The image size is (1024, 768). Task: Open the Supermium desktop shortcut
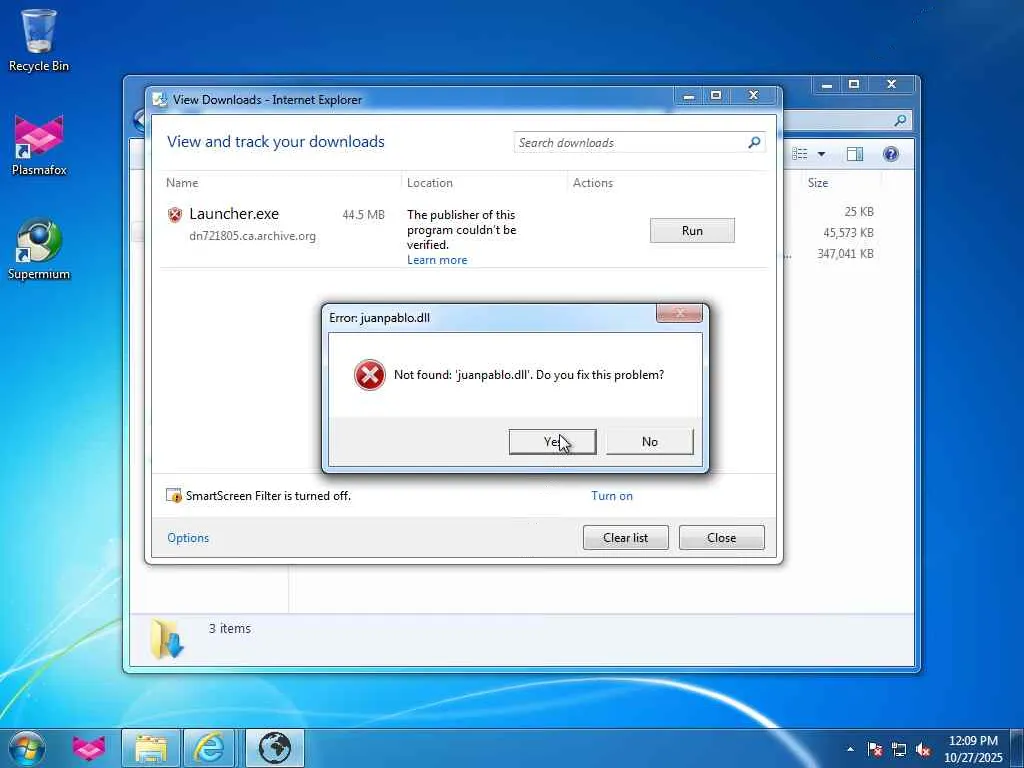point(39,249)
